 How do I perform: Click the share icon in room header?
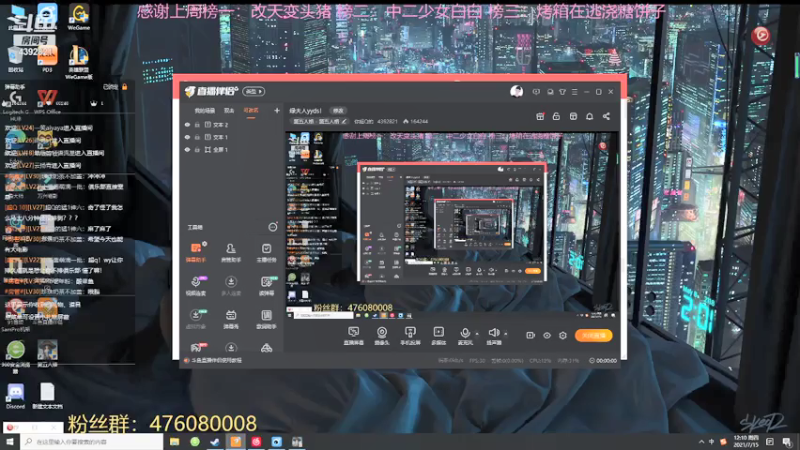(606, 116)
